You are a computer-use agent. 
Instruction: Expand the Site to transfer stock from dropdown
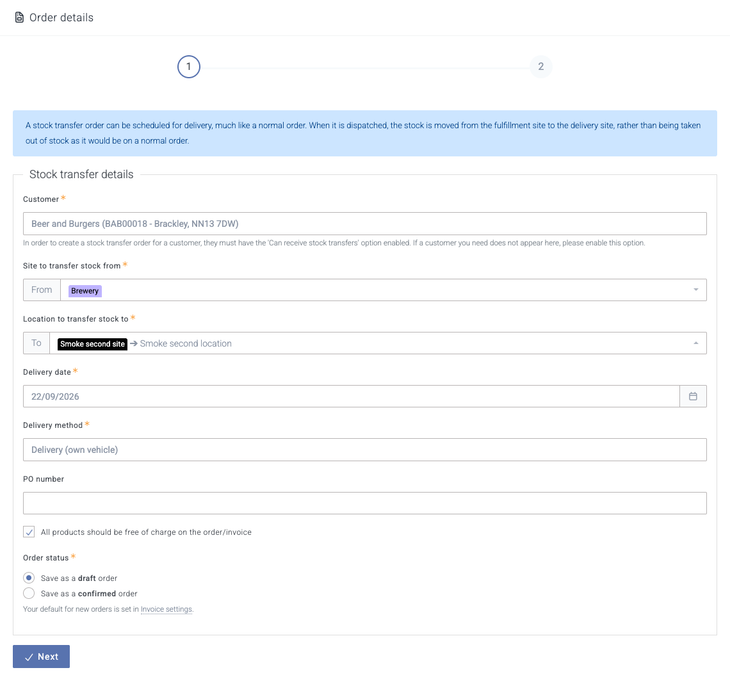(696, 290)
